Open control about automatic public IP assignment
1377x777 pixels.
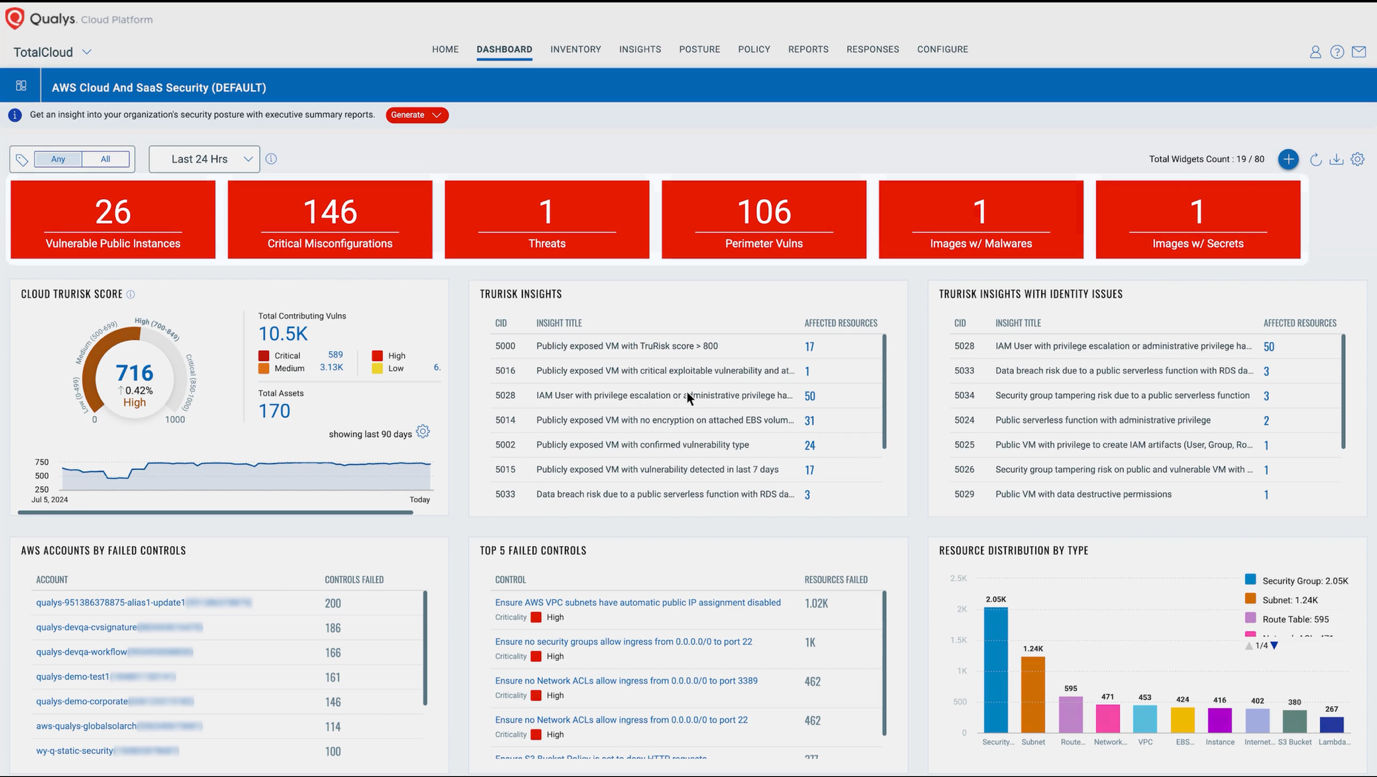[638, 603]
